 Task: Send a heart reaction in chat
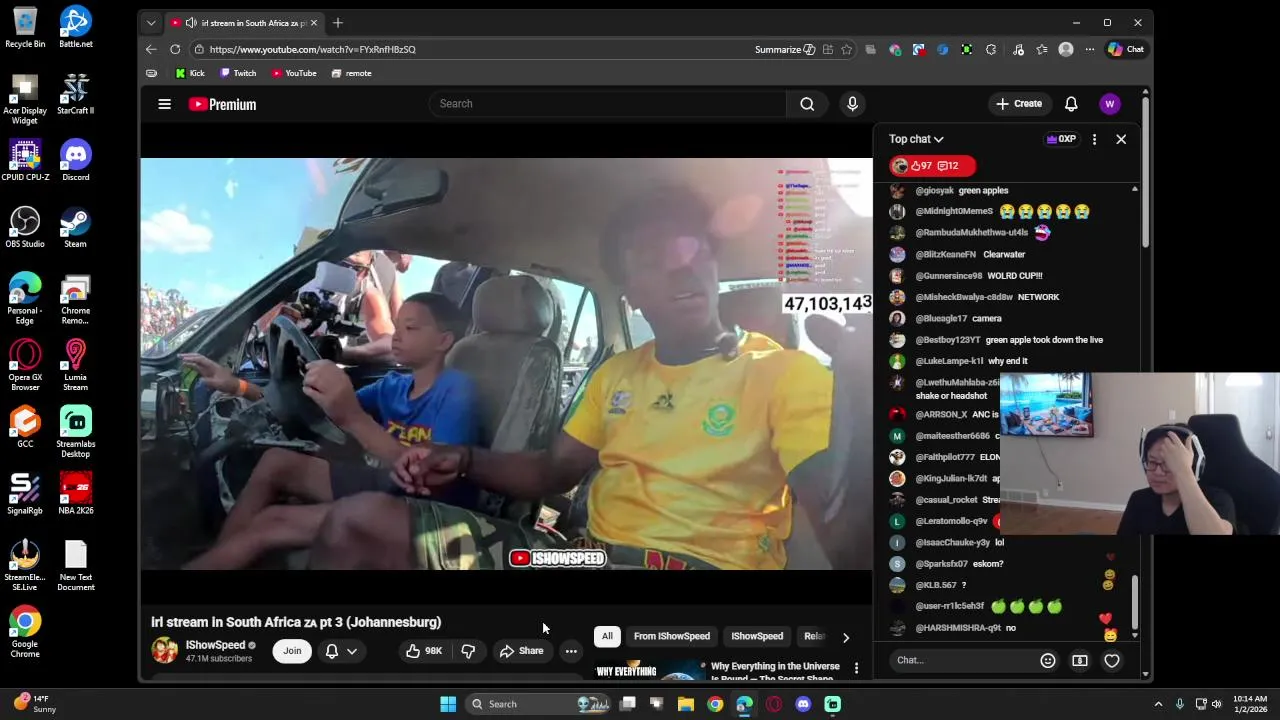point(1112,660)
